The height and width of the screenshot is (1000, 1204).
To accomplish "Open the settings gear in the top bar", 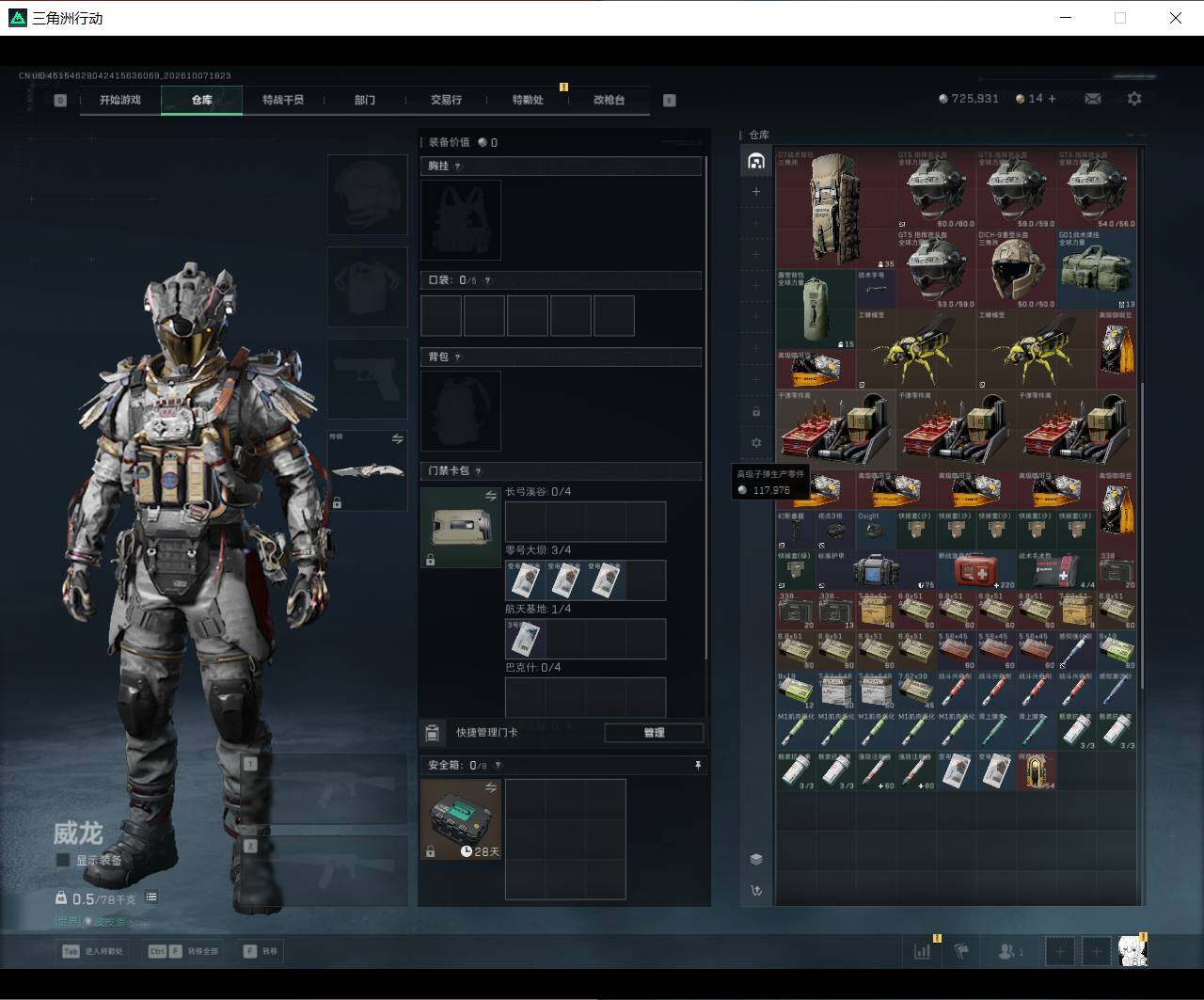I will coord(1134,99).
